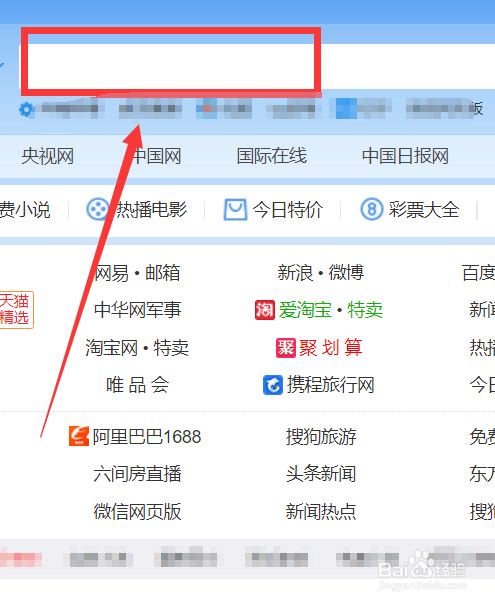Open 六间房直播
495x603 pixels.
[x=138, y=474]
